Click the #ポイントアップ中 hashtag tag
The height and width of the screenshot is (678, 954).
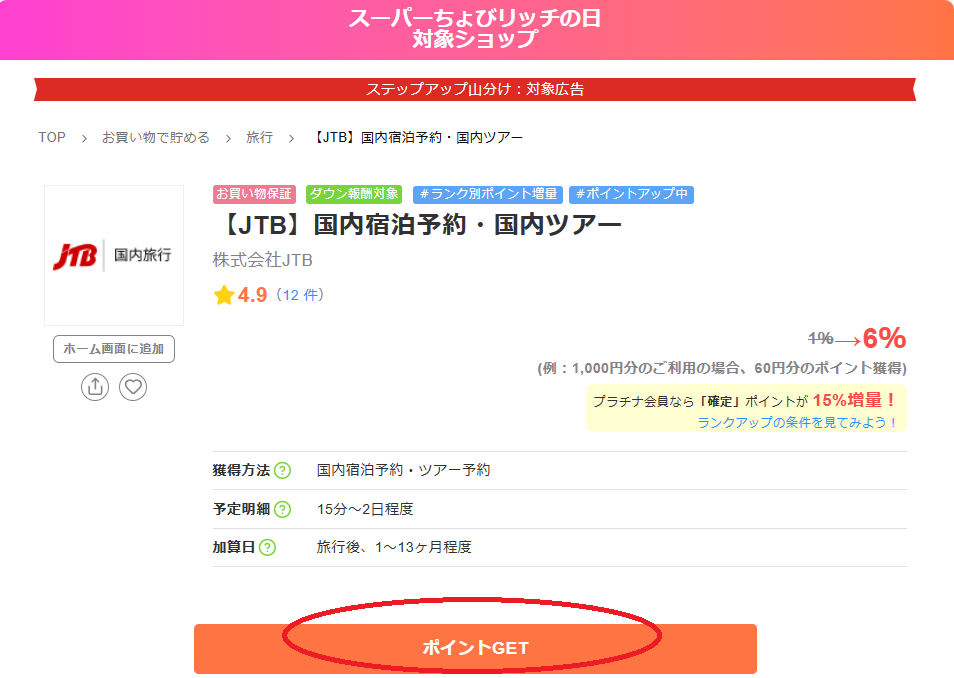[x=632, y=194]
